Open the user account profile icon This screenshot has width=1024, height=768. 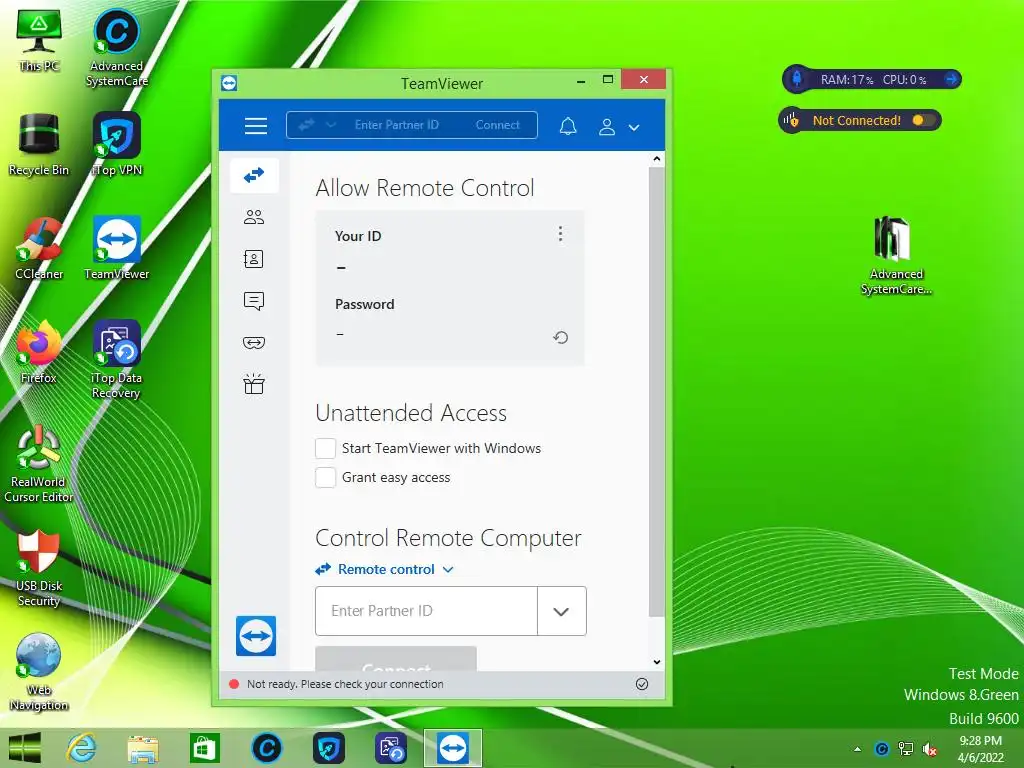click(x=607, y=127)
